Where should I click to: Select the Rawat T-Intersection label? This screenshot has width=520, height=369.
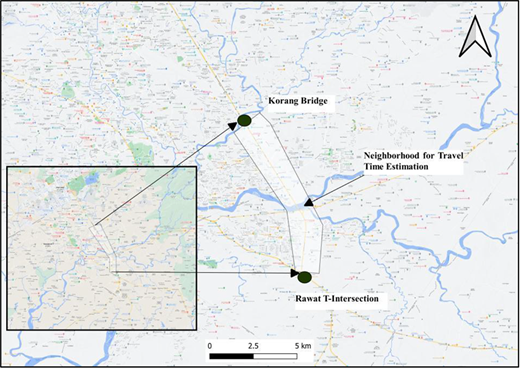337,298
